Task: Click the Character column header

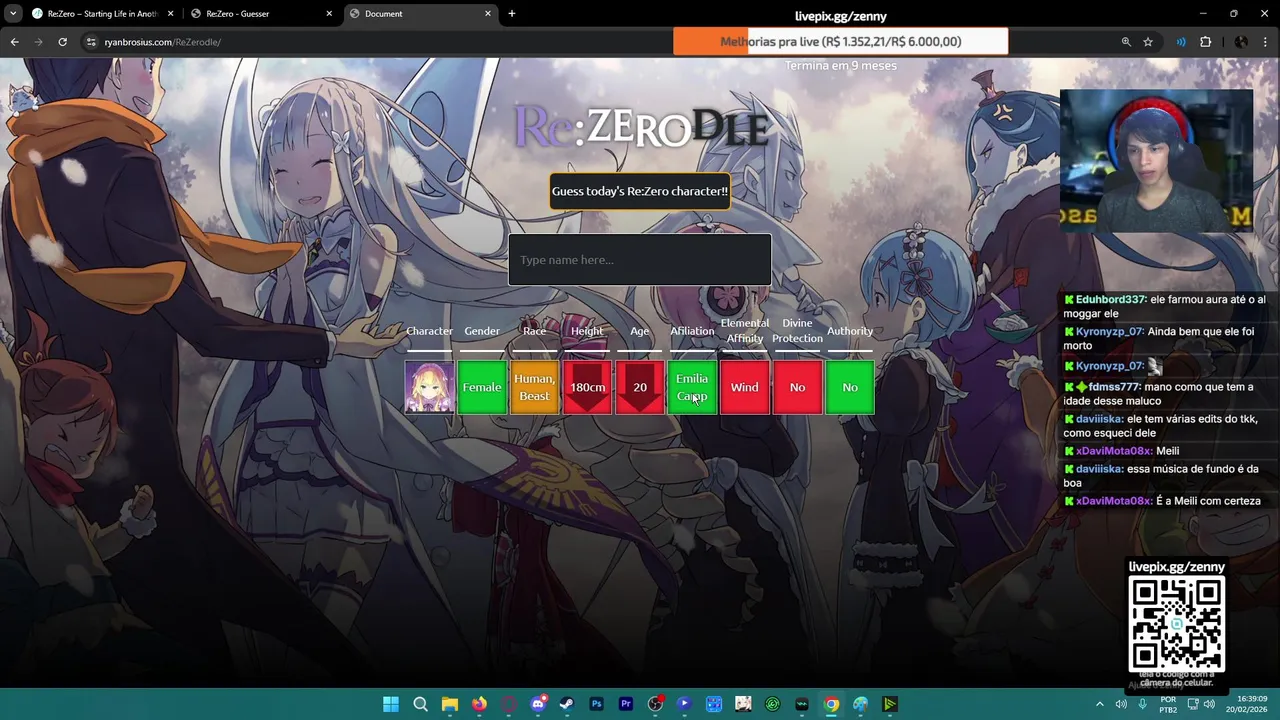Action: click(429, 331)
